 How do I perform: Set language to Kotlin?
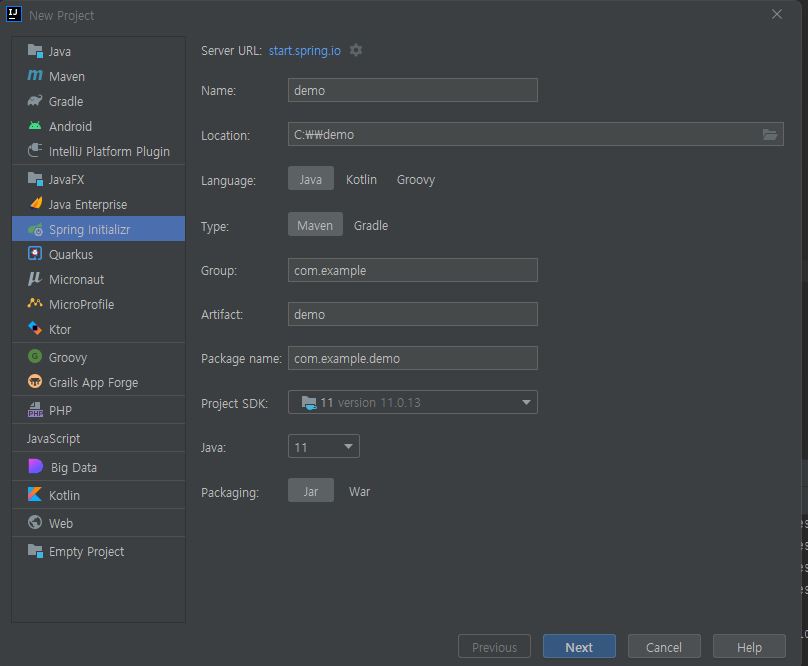point(361,179)
